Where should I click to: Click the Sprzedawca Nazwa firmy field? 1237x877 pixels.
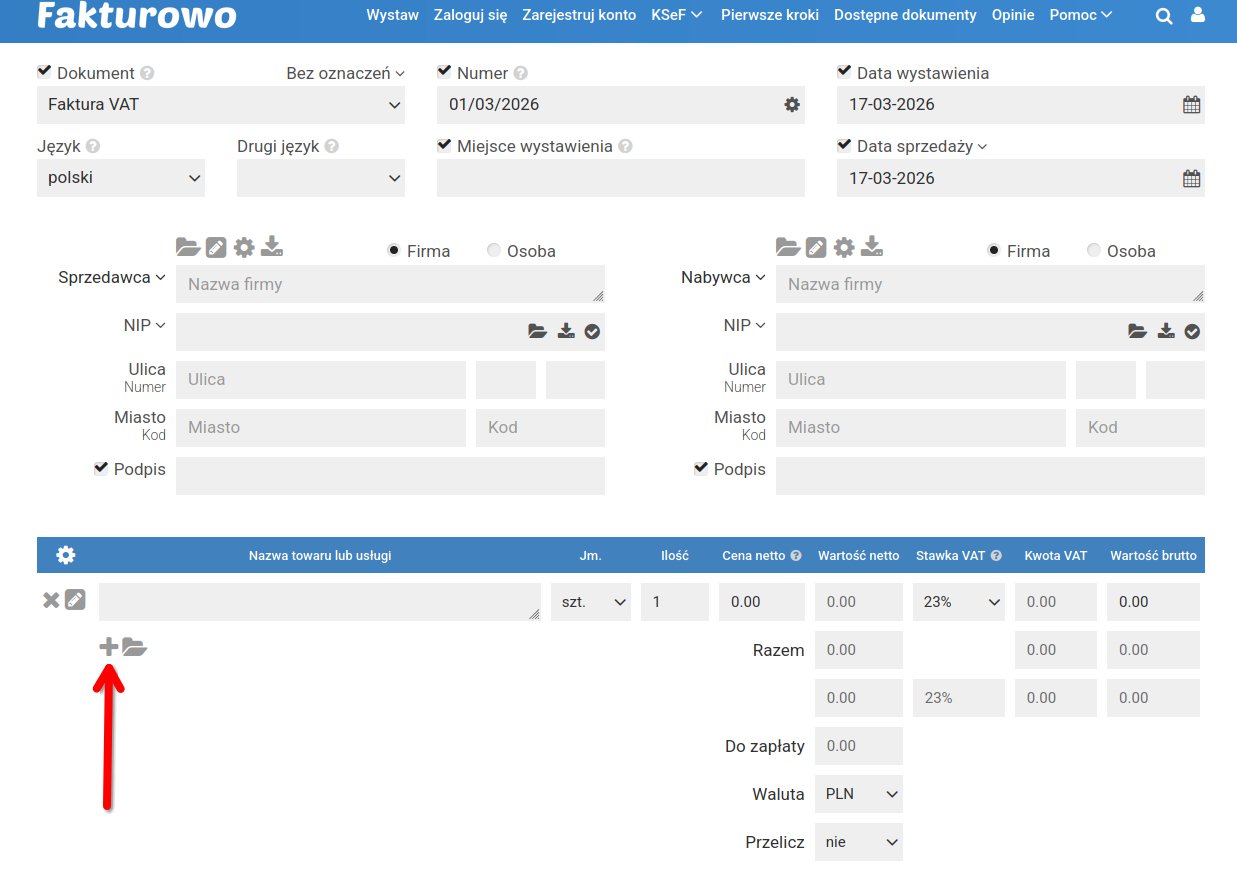[x=390, y=284]
